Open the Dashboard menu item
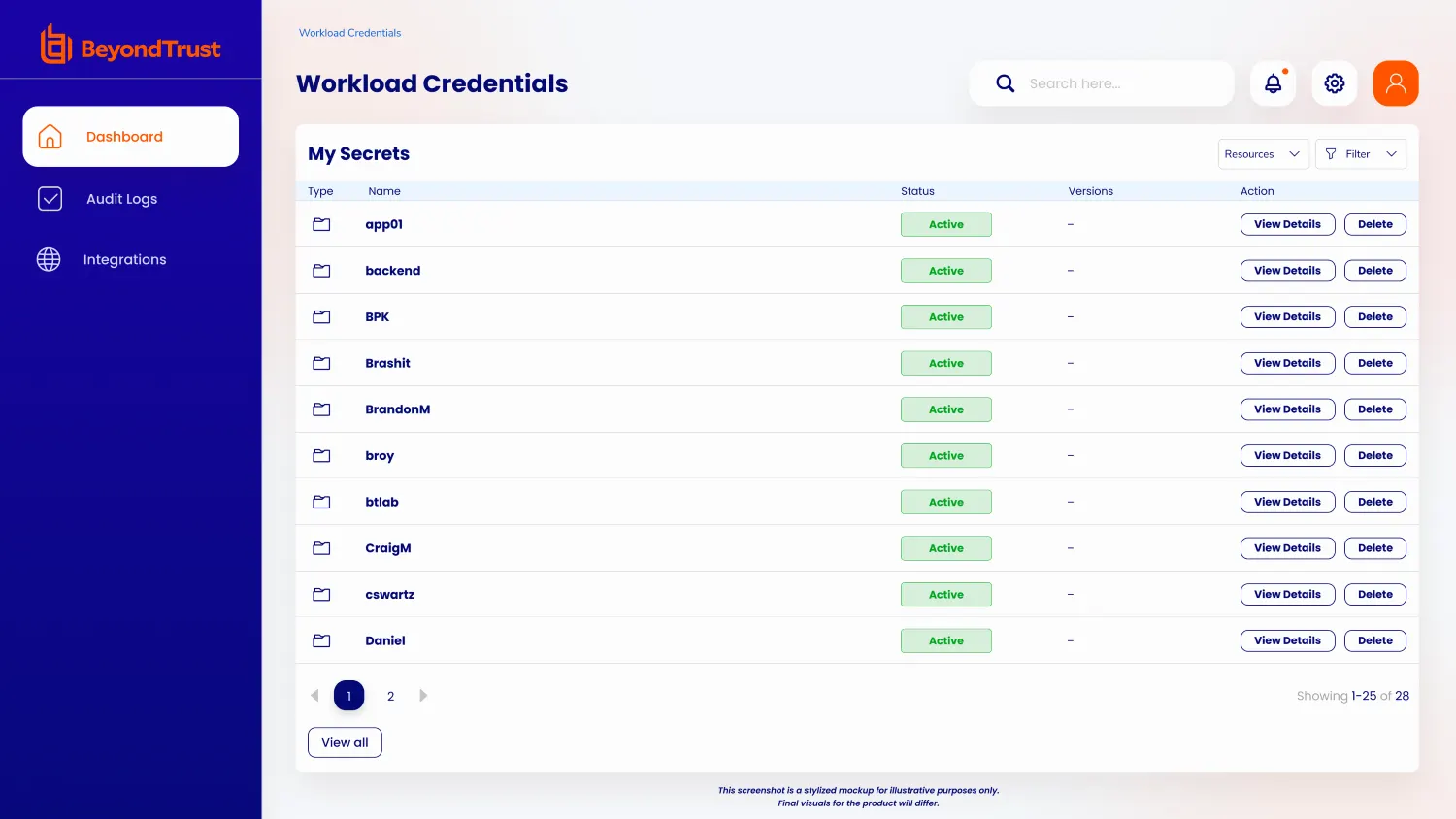Viewport: 1456px width, 819px height. [130, 137]
